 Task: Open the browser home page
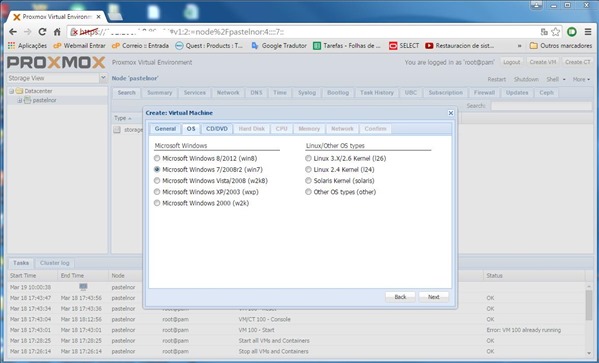(x=57, y=32)
